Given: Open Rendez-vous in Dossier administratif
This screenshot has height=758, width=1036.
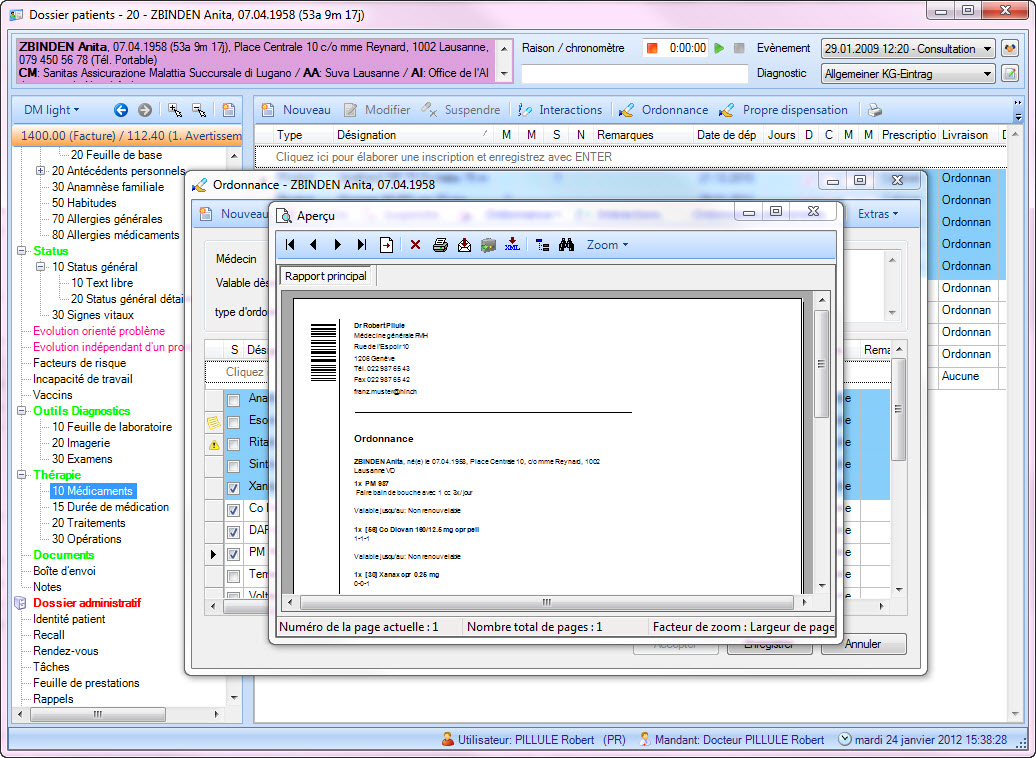Looking at the screenshot, I should pos(65,651).
